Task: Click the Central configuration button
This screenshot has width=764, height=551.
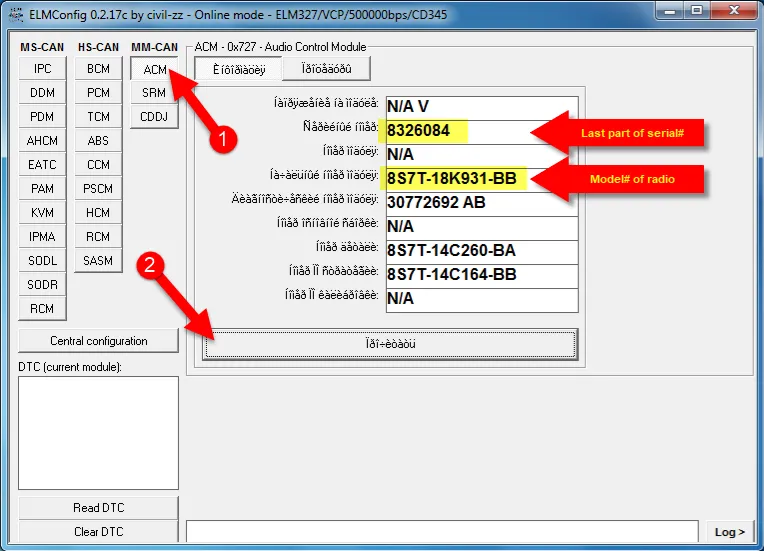Action: [98, 341]
